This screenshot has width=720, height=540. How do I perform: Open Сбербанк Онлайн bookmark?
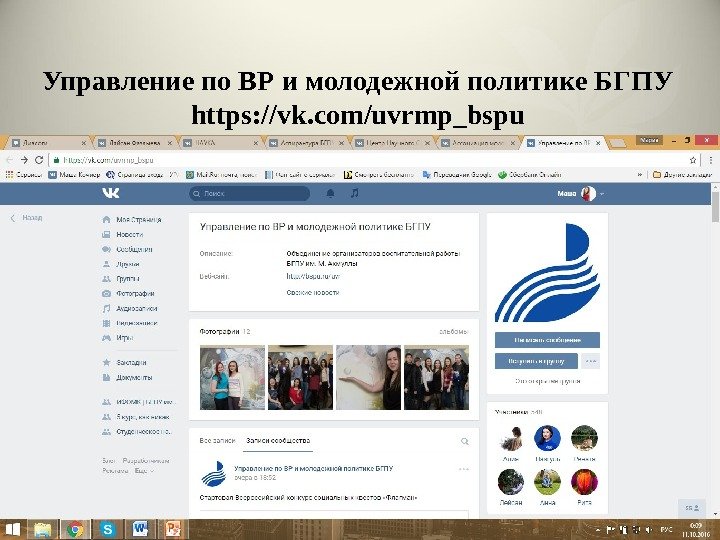(530, 174)
